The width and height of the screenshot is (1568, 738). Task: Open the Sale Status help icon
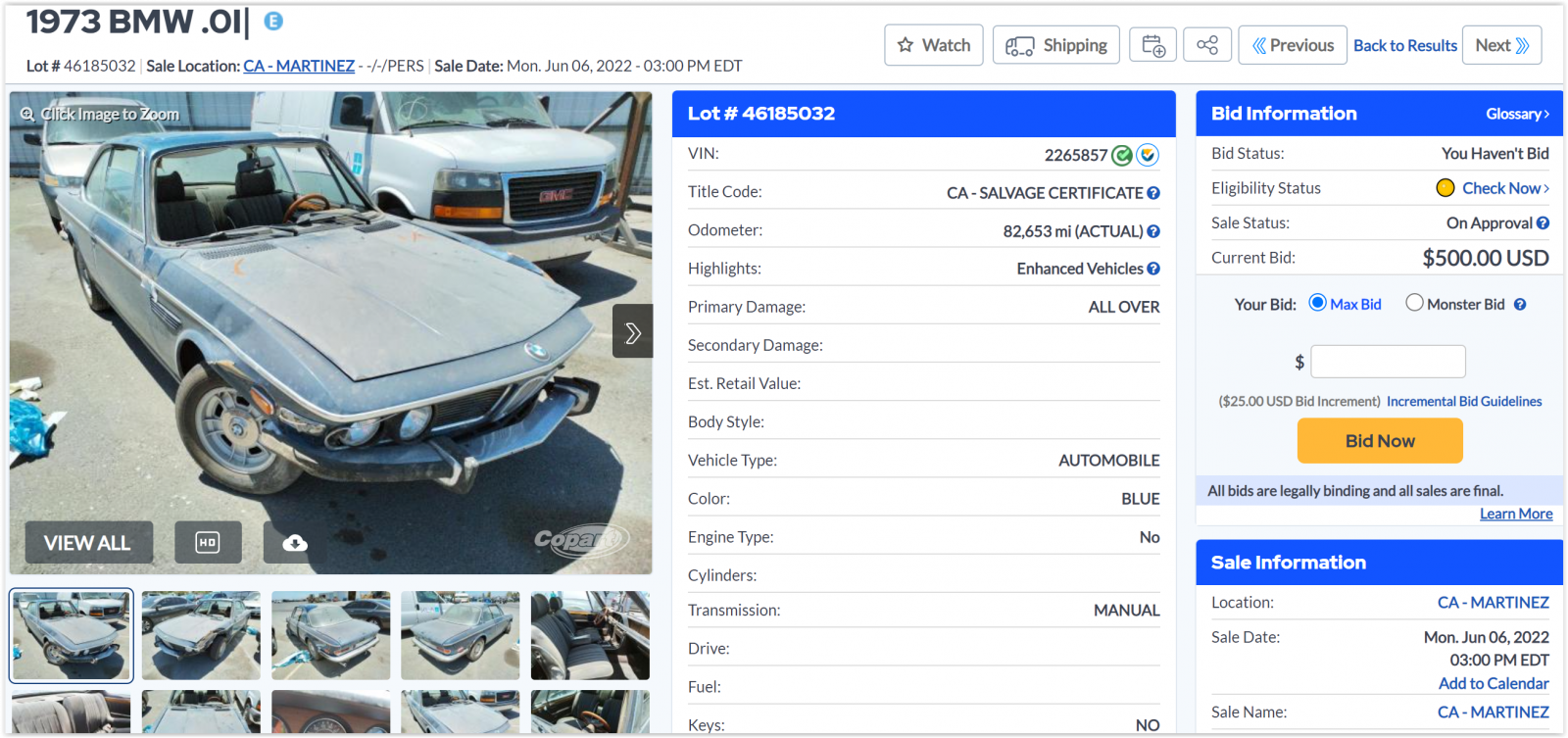[x=1543, y=223]
